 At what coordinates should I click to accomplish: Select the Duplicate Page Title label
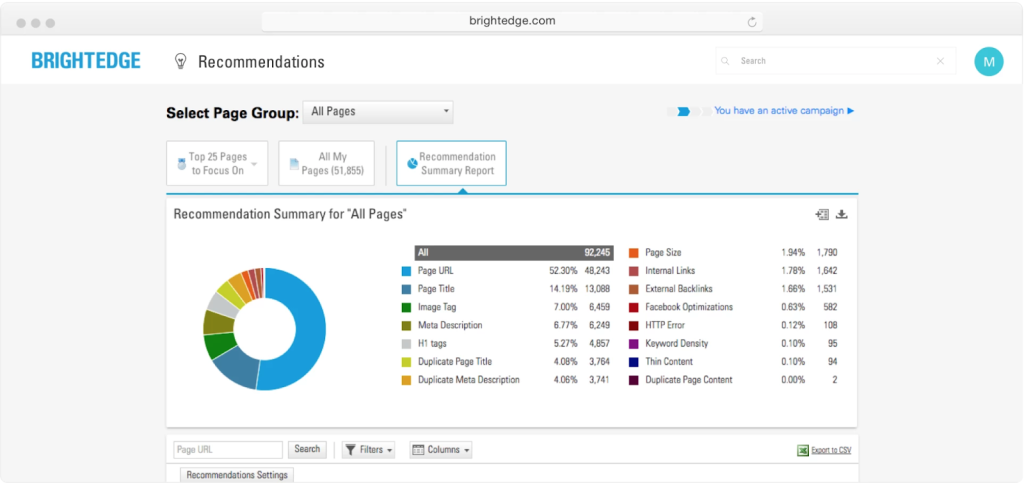point(455,362)
